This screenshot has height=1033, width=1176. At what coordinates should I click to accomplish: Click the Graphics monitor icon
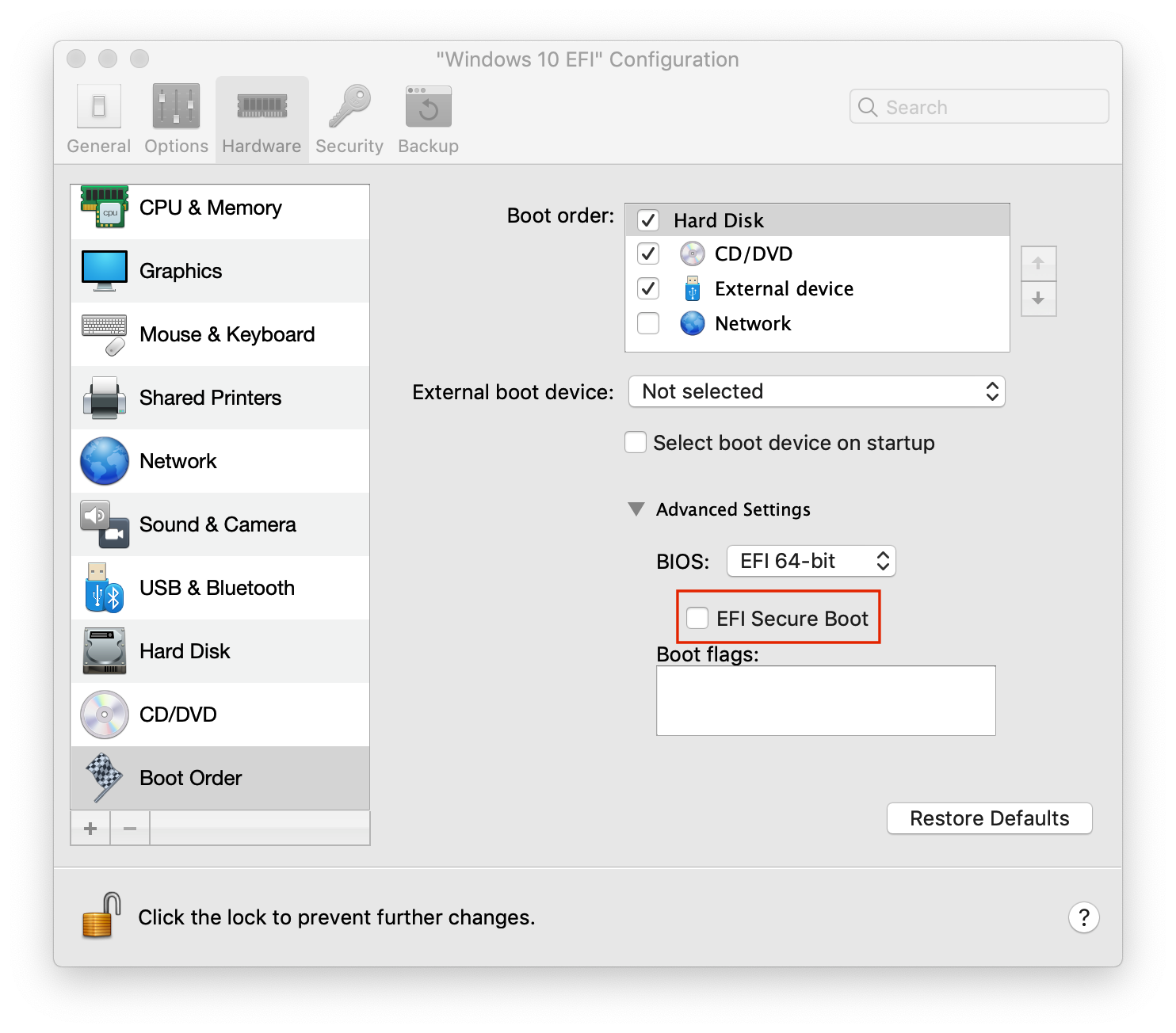click(x=105, y=271)
